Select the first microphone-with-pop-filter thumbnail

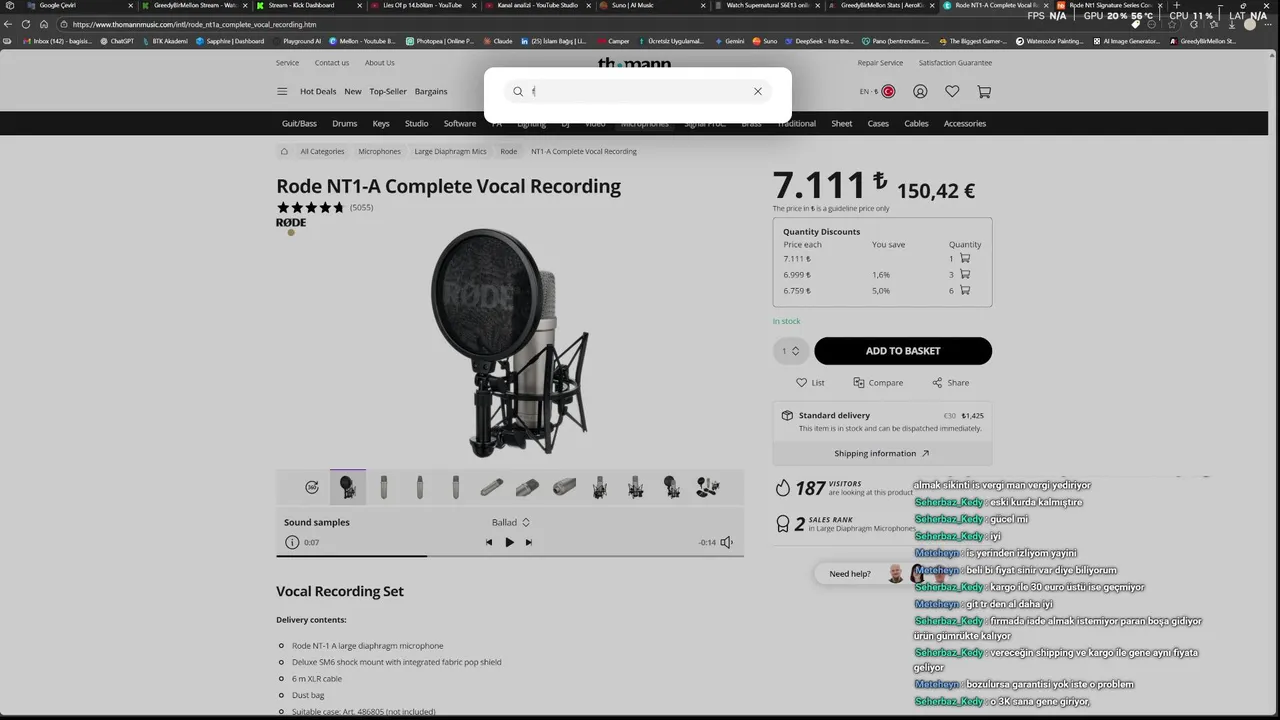(348, 487)
